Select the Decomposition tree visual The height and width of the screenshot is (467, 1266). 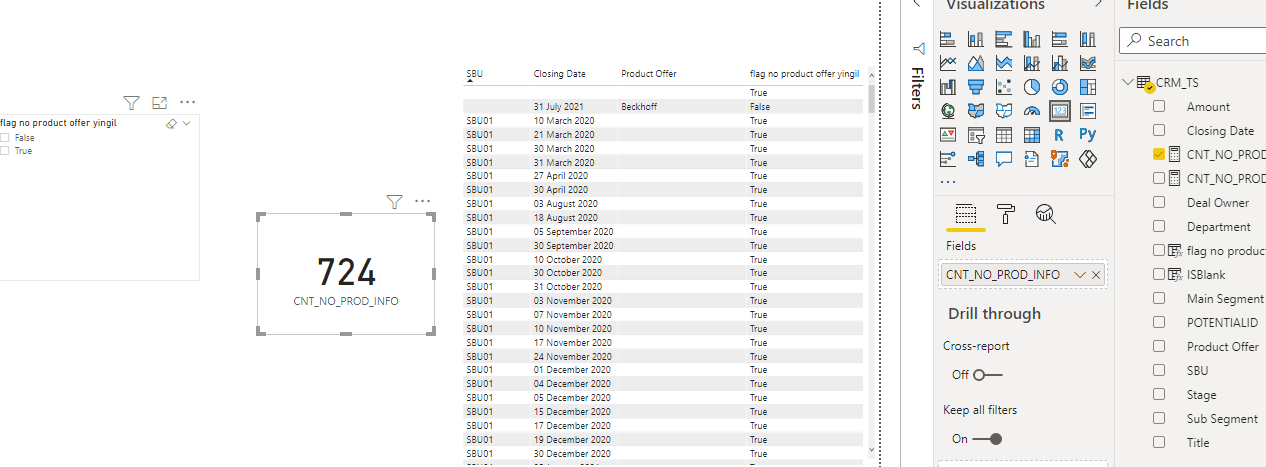click(x=976, y=159)
